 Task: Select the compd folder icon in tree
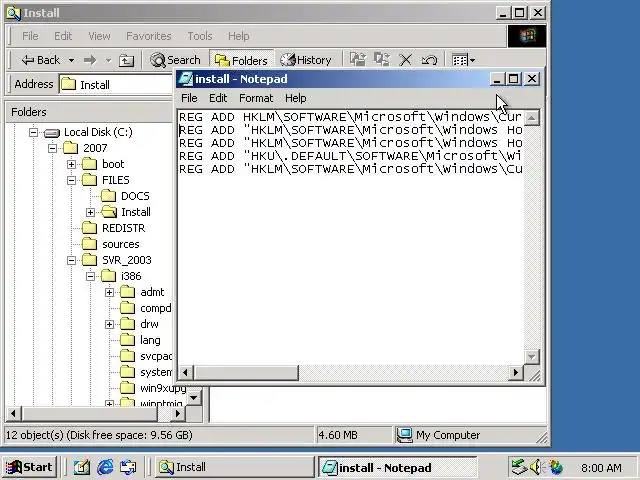127,308
